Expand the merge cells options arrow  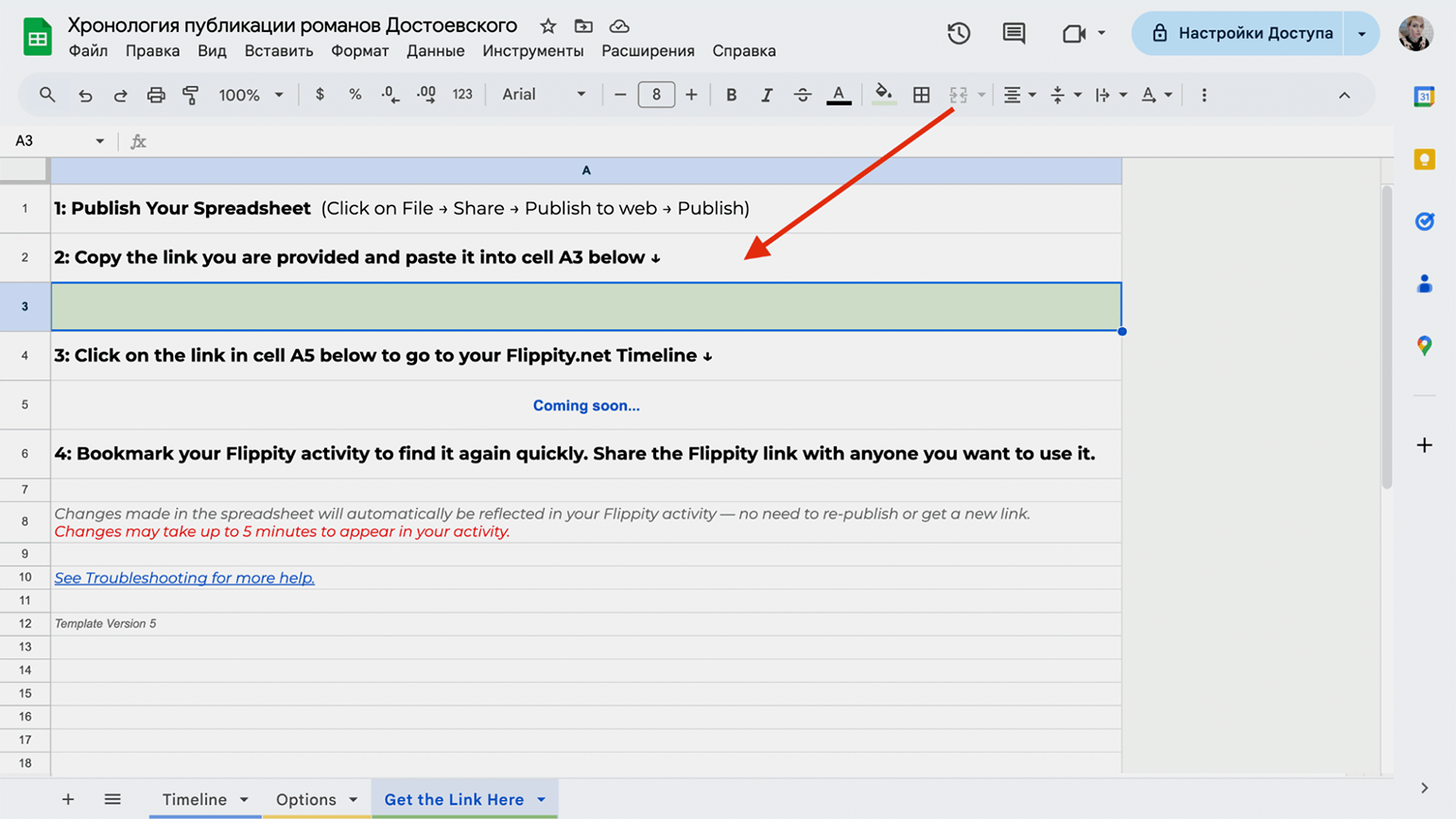[x=981, y=95]
